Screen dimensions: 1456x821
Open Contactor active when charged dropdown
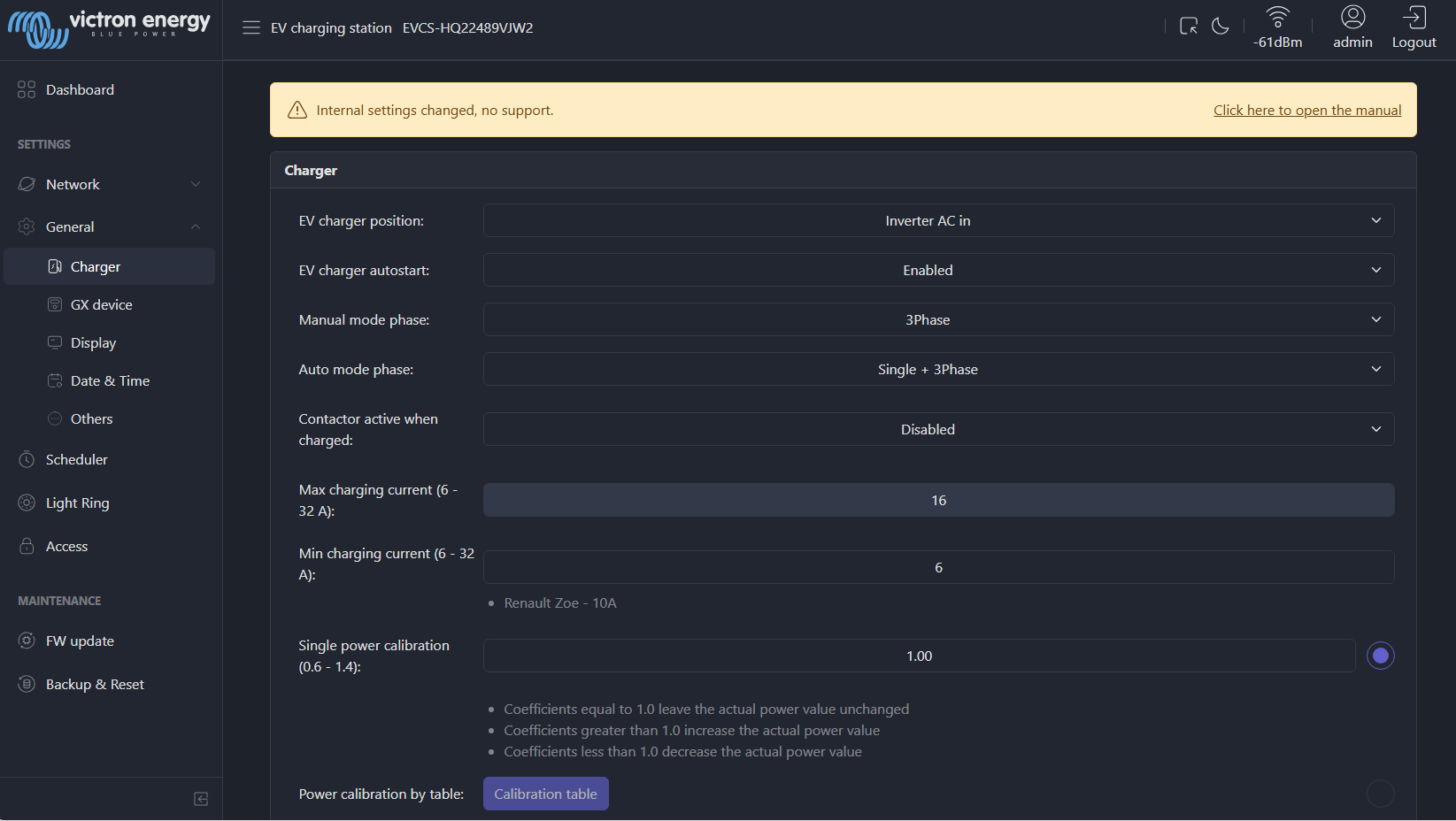938,429
